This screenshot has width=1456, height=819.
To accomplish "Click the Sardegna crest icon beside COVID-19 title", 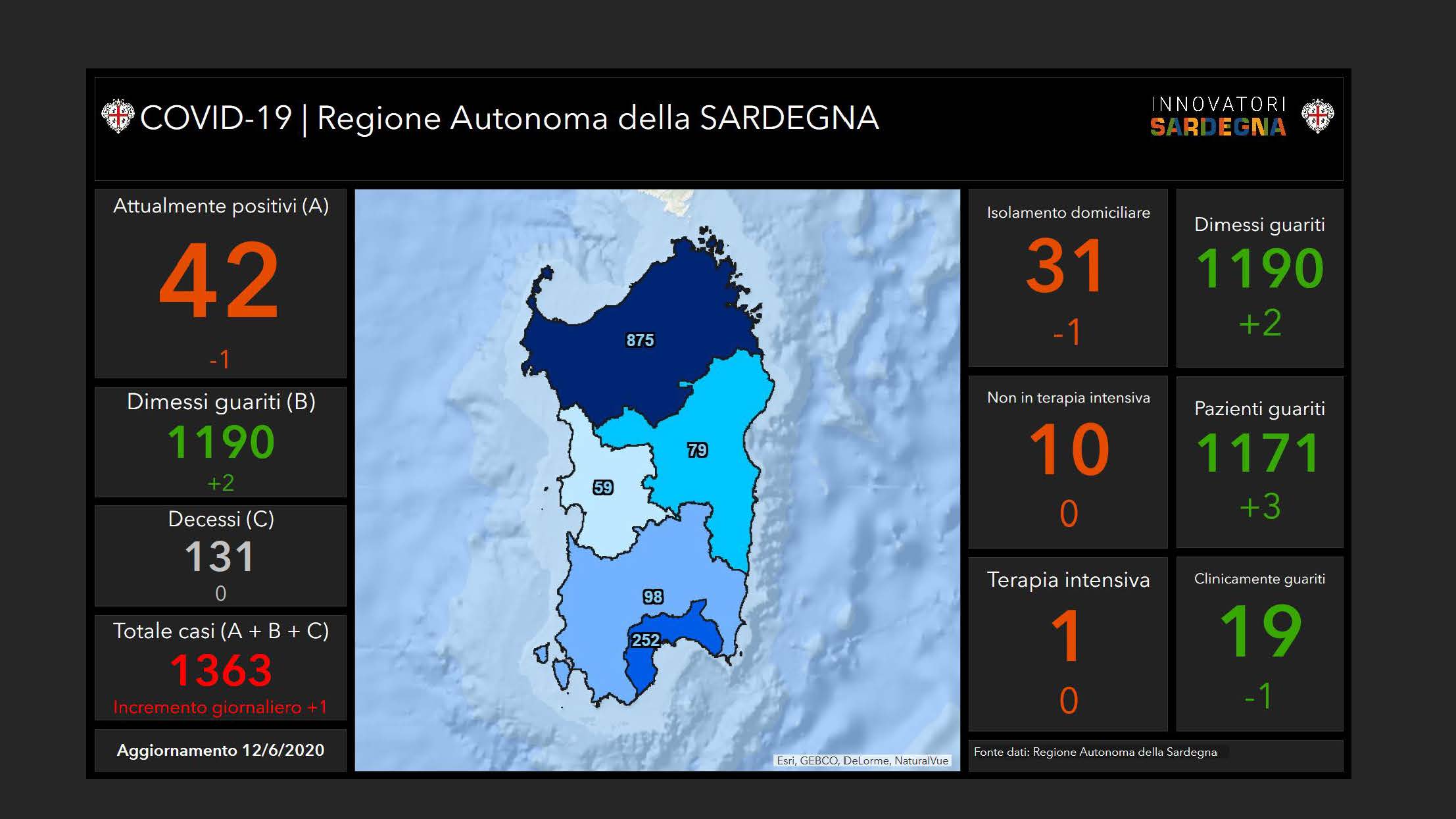I will pyautogui.click(x=118, y=116).
